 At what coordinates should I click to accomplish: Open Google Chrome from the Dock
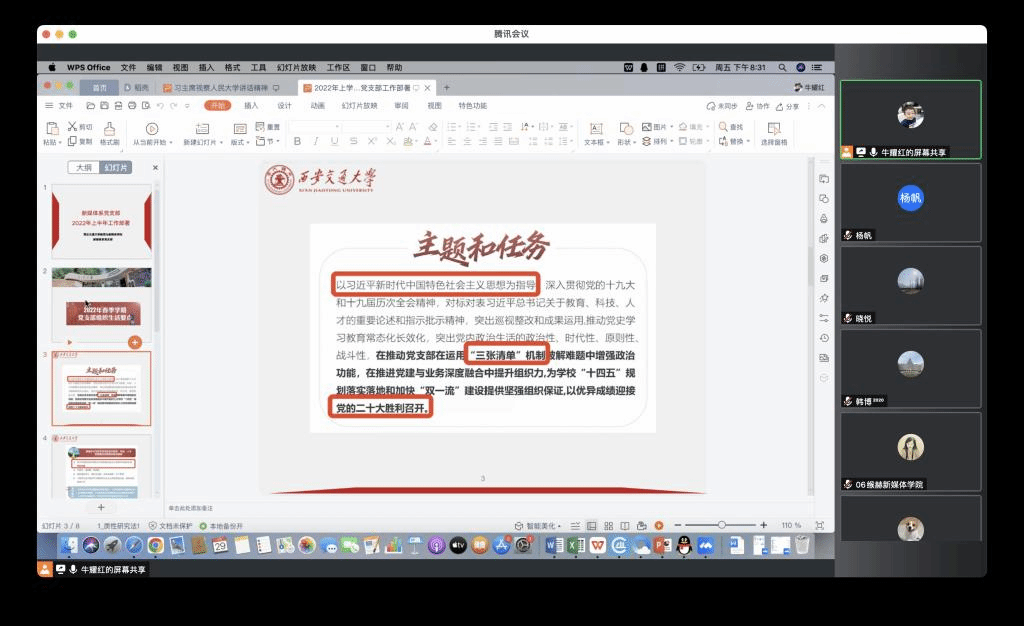coord(155,545)
